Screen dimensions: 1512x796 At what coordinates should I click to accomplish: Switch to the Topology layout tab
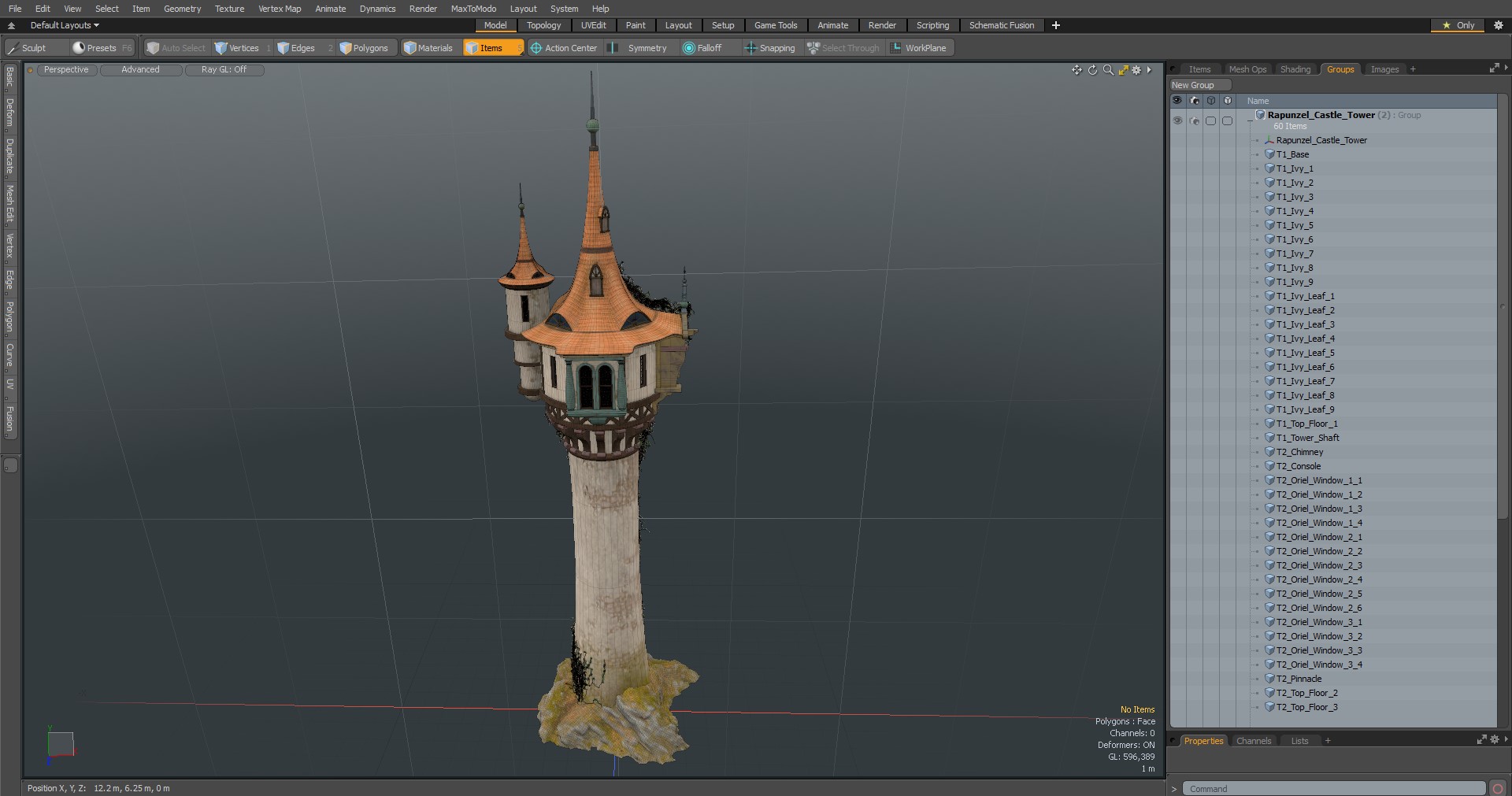pos(543,25)
